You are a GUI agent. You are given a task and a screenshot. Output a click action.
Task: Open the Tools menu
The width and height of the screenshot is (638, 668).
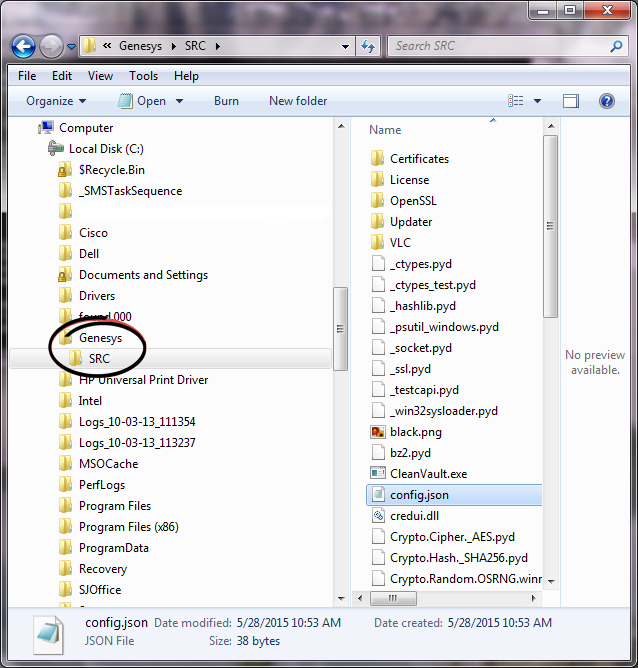click(x=143, y=76)
